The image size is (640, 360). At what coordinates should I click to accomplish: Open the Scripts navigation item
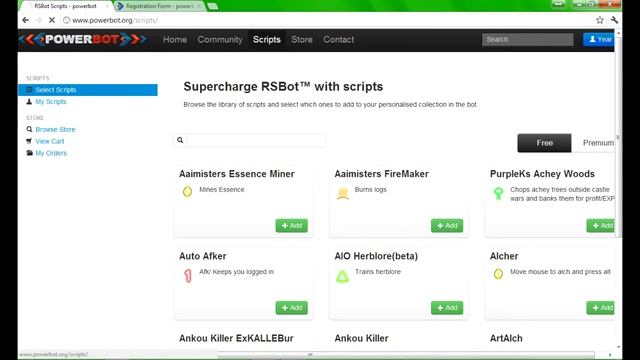click(x=267, y=40)
